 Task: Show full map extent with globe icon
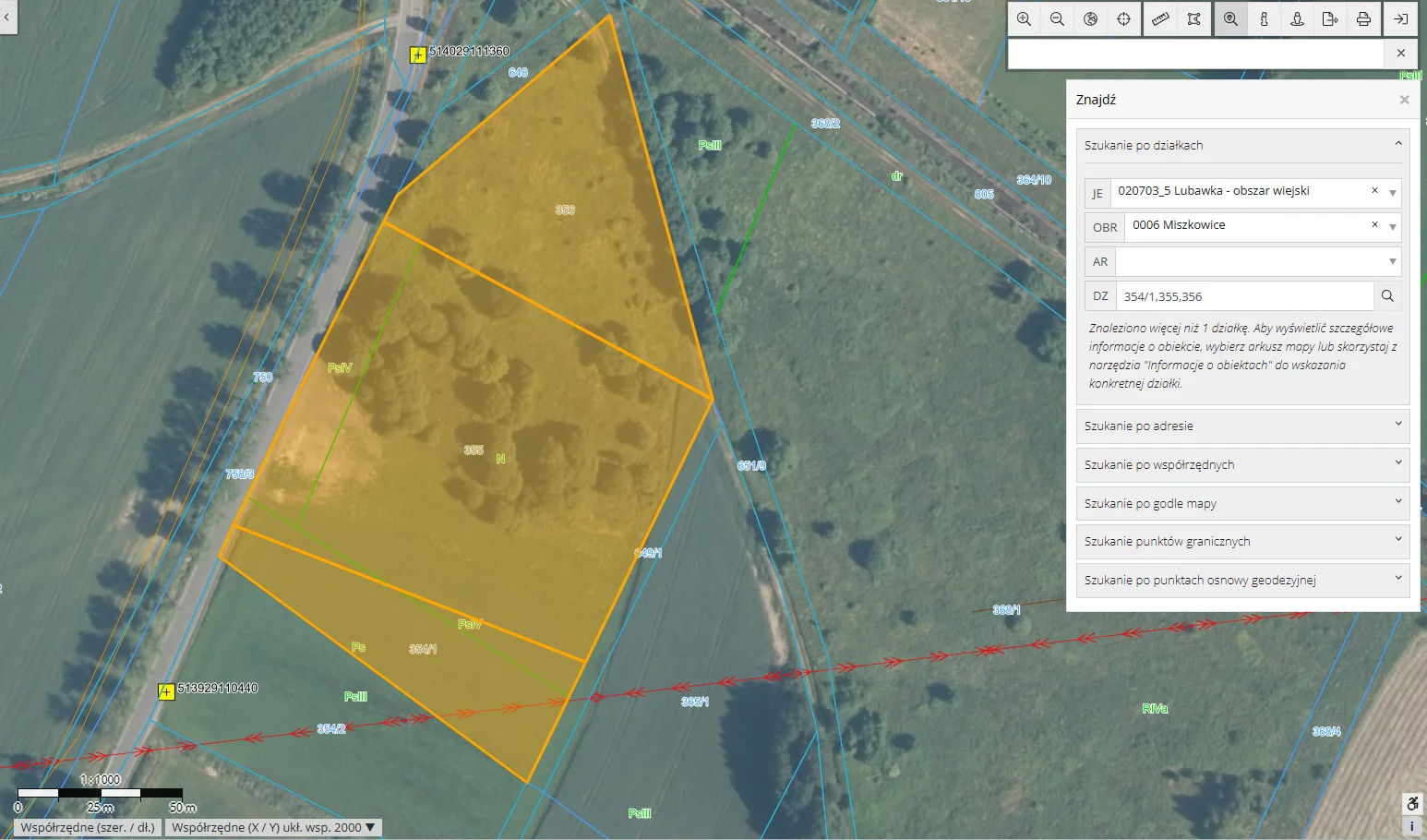point(1090,19)
